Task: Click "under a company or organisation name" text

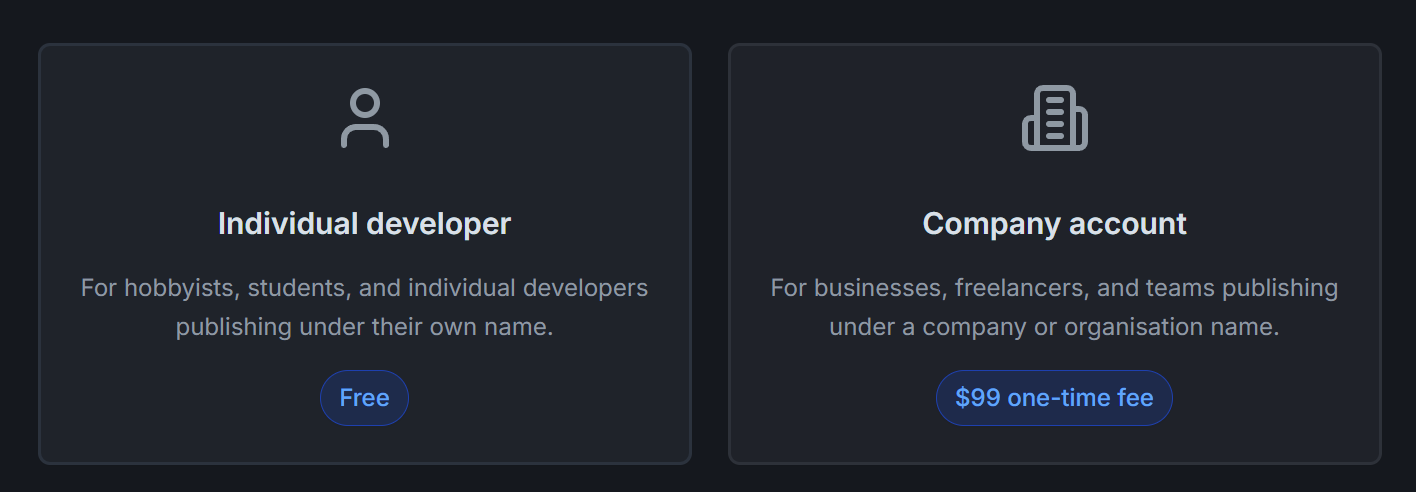Action: [1054, 327]
